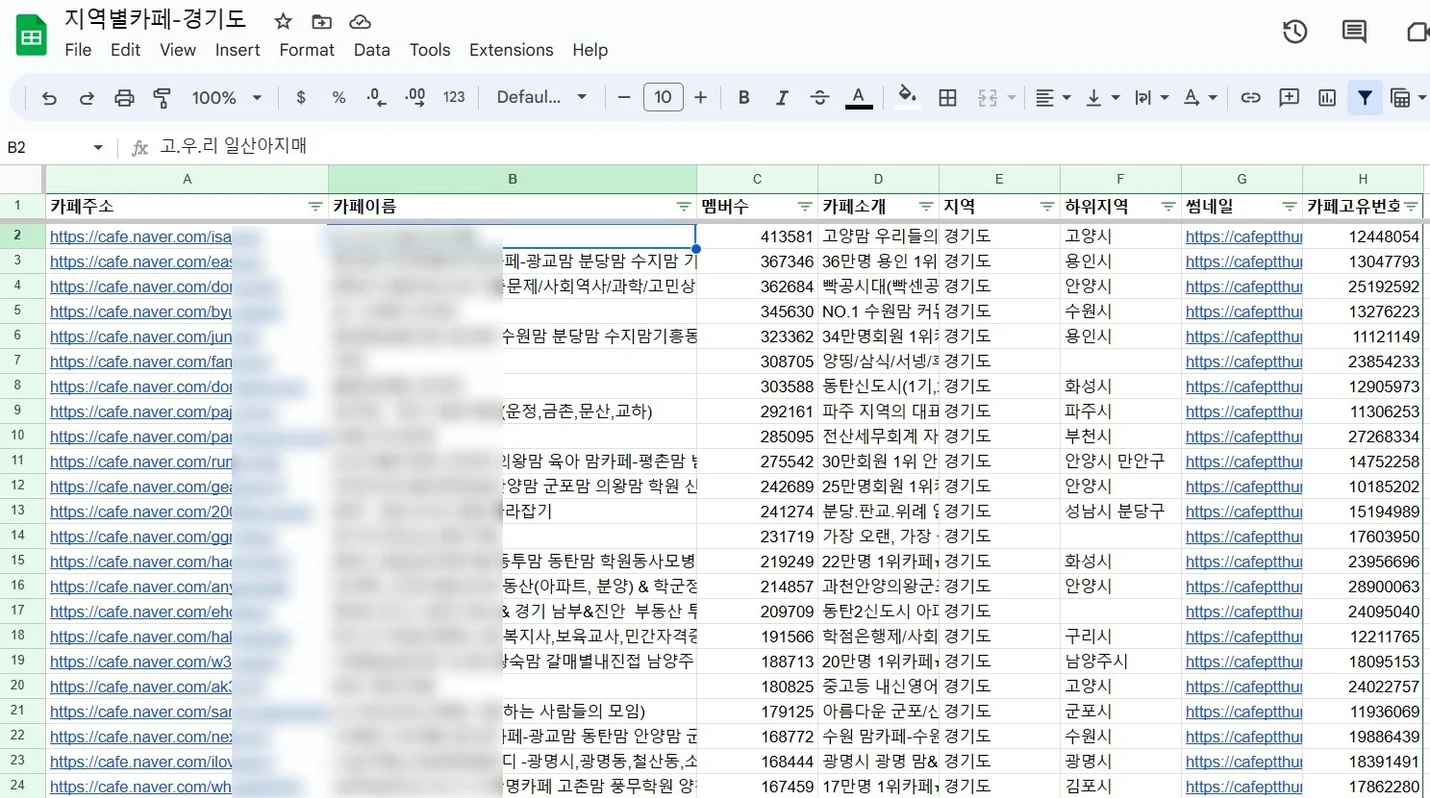Open the Insert menu

tap(237, 50)
